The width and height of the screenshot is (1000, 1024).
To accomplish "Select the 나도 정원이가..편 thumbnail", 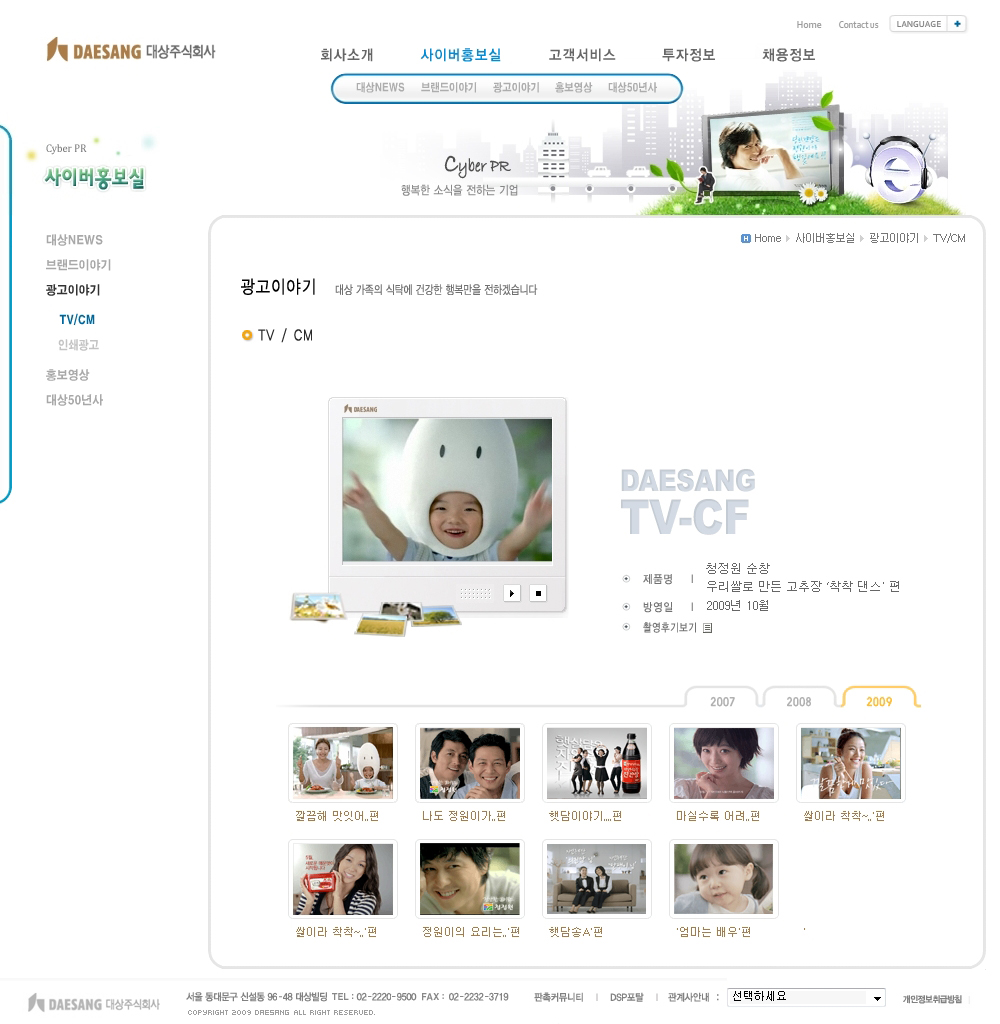I will (470, 763).
